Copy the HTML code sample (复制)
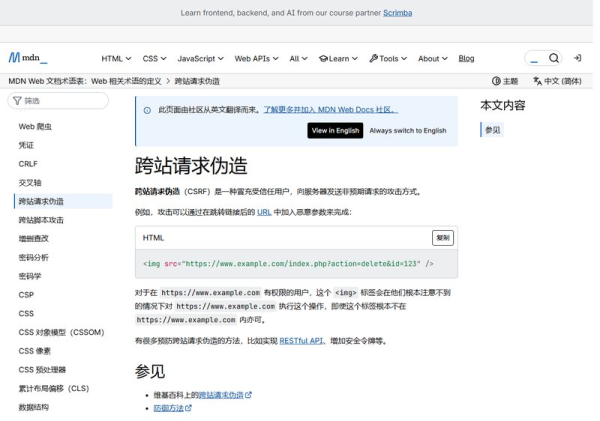This screenshot has width=600, height=421. (443, 238)
